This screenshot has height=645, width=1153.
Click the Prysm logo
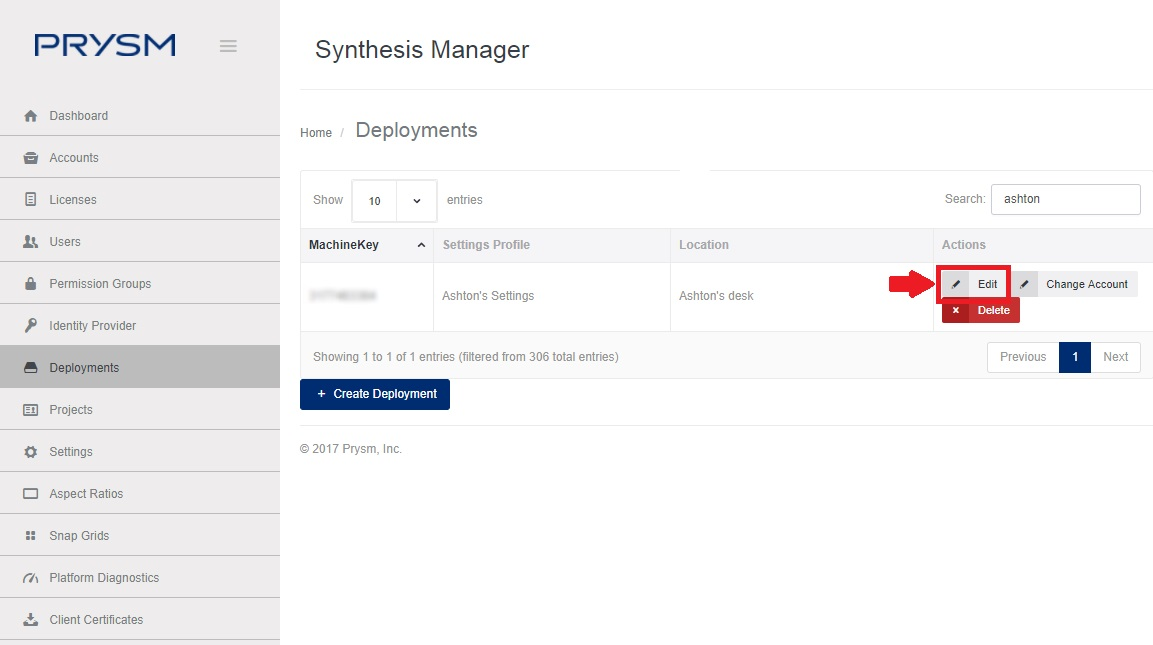[x=104, y=45]
